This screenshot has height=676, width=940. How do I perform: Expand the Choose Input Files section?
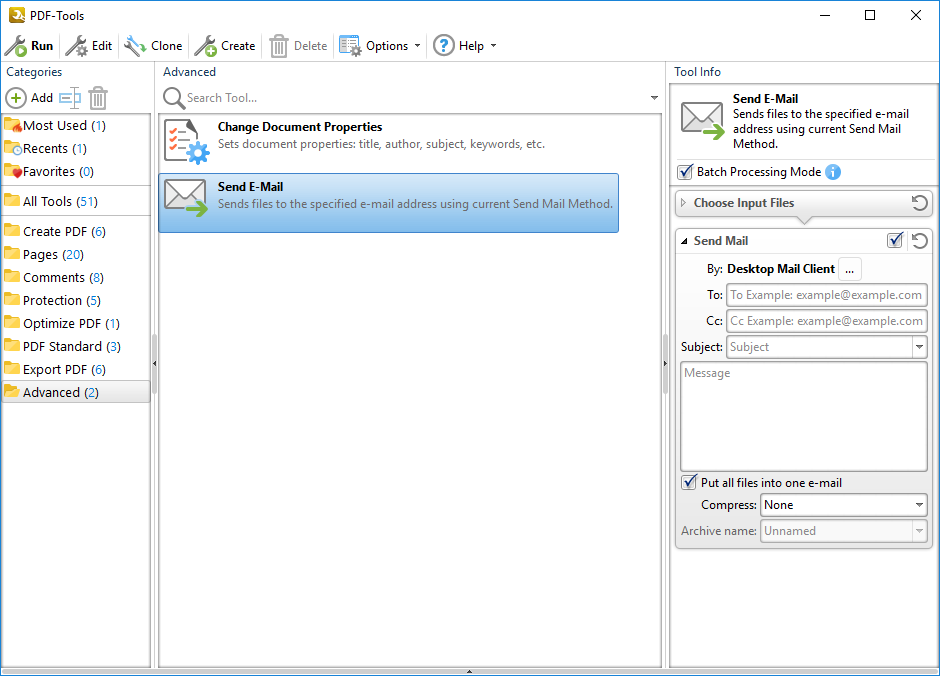(x=684, y=203)
